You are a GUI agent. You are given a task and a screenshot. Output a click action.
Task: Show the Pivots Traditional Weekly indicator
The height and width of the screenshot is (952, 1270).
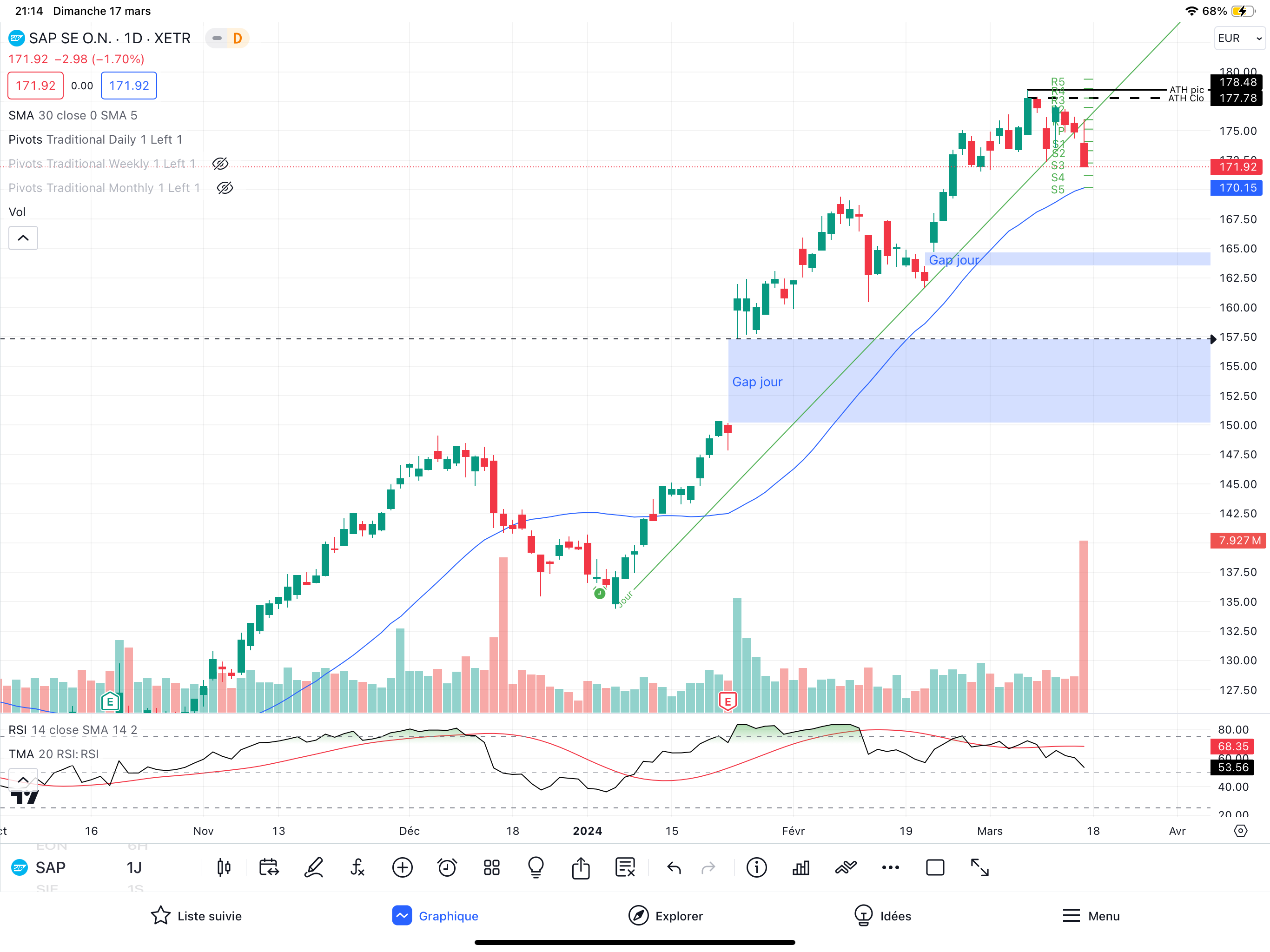(x=220, y=164)
